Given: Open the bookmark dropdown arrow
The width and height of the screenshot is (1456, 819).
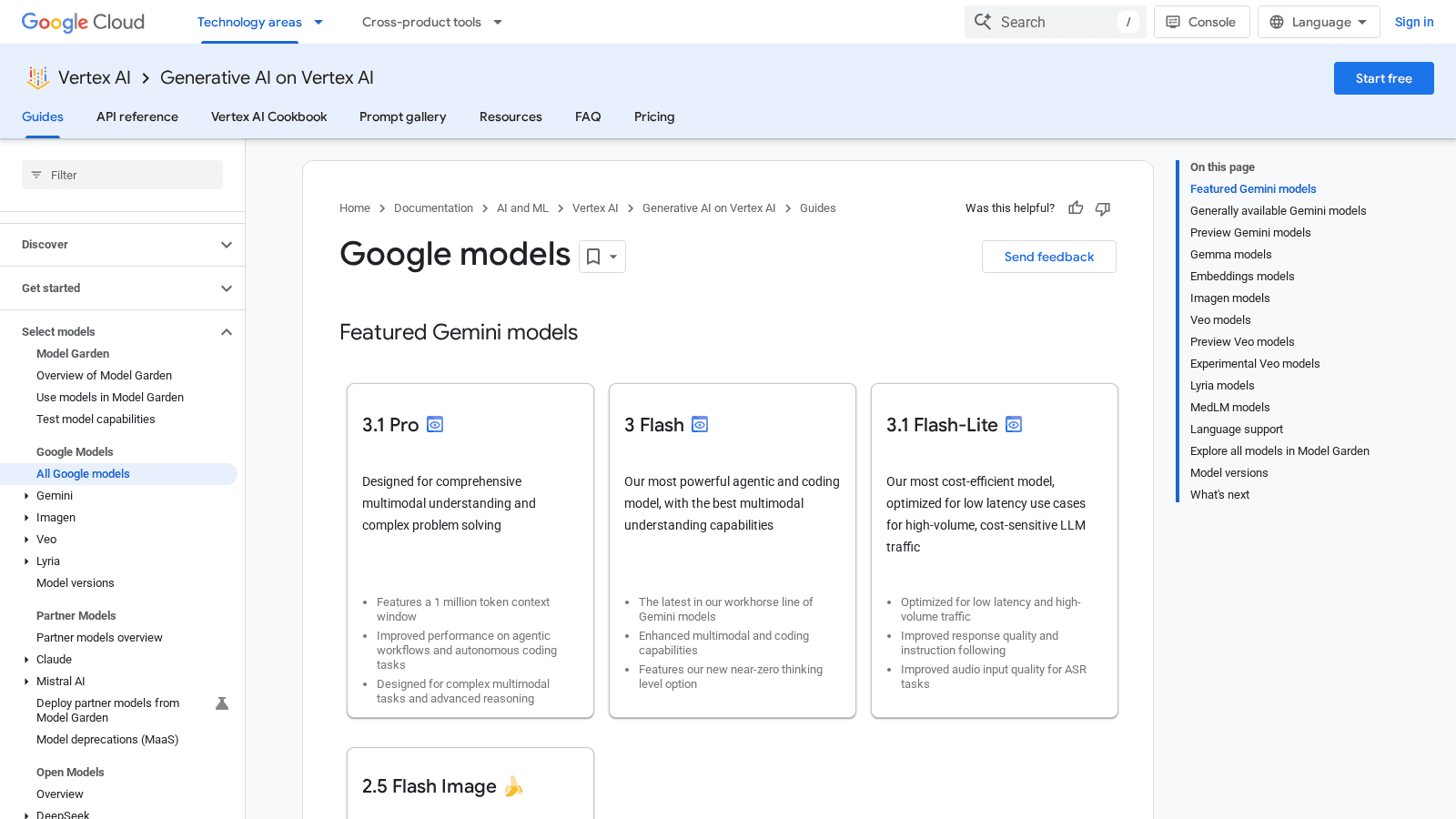Looking at the screenshot, I should [x=612, y=257].
